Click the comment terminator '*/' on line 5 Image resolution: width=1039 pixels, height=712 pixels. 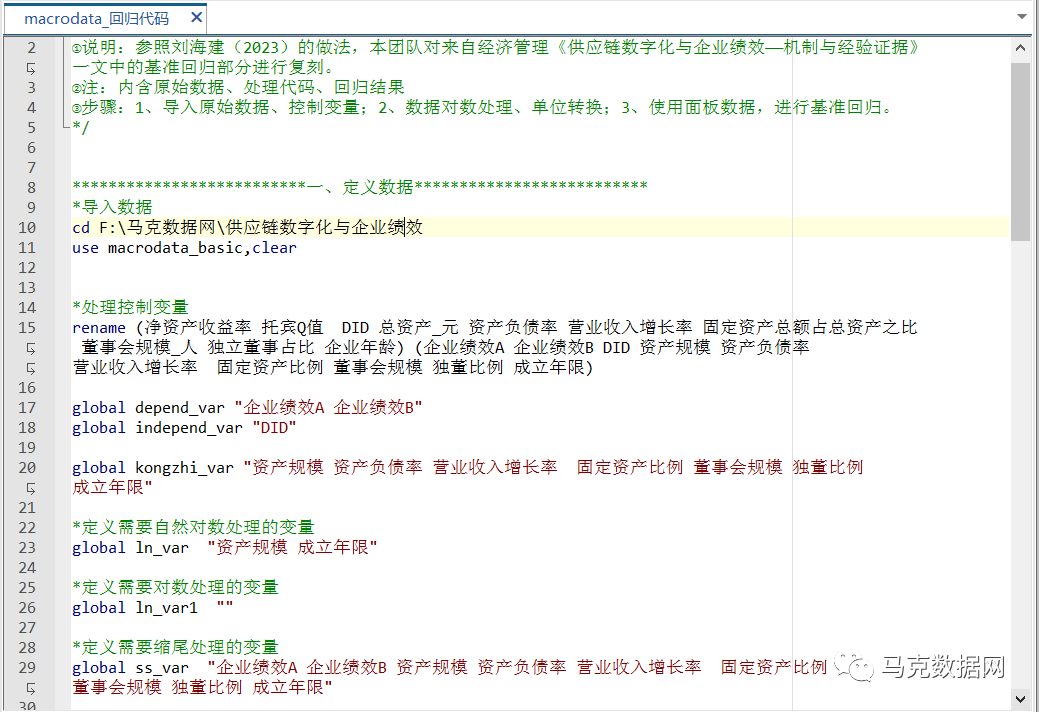81,127
